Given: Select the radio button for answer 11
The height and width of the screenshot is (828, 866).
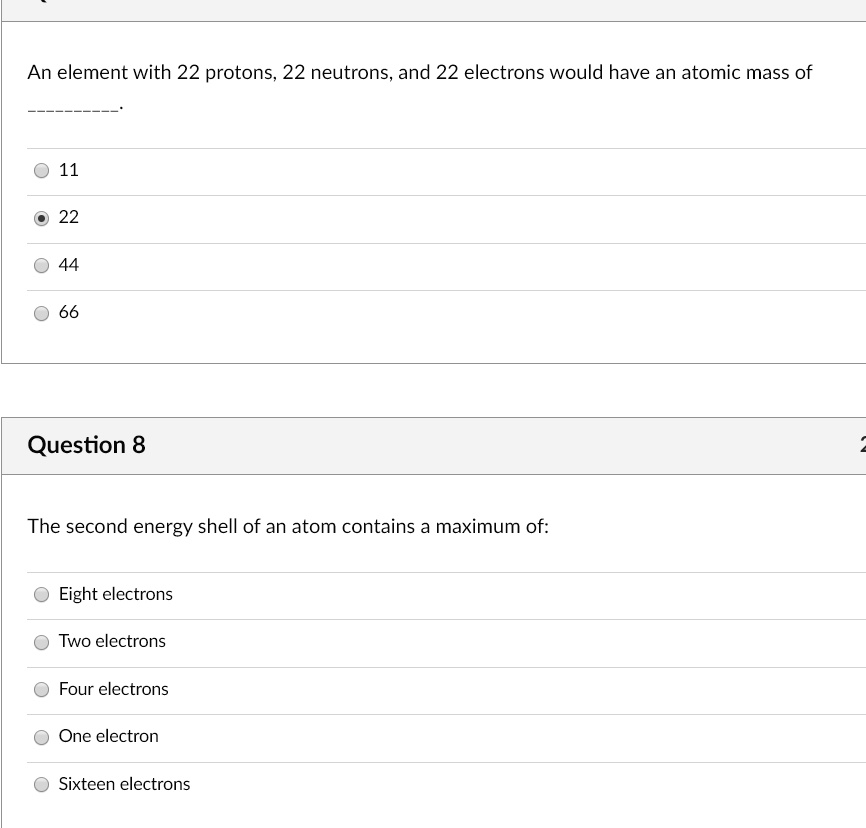Looking at the screenshot, I should 41,170.
